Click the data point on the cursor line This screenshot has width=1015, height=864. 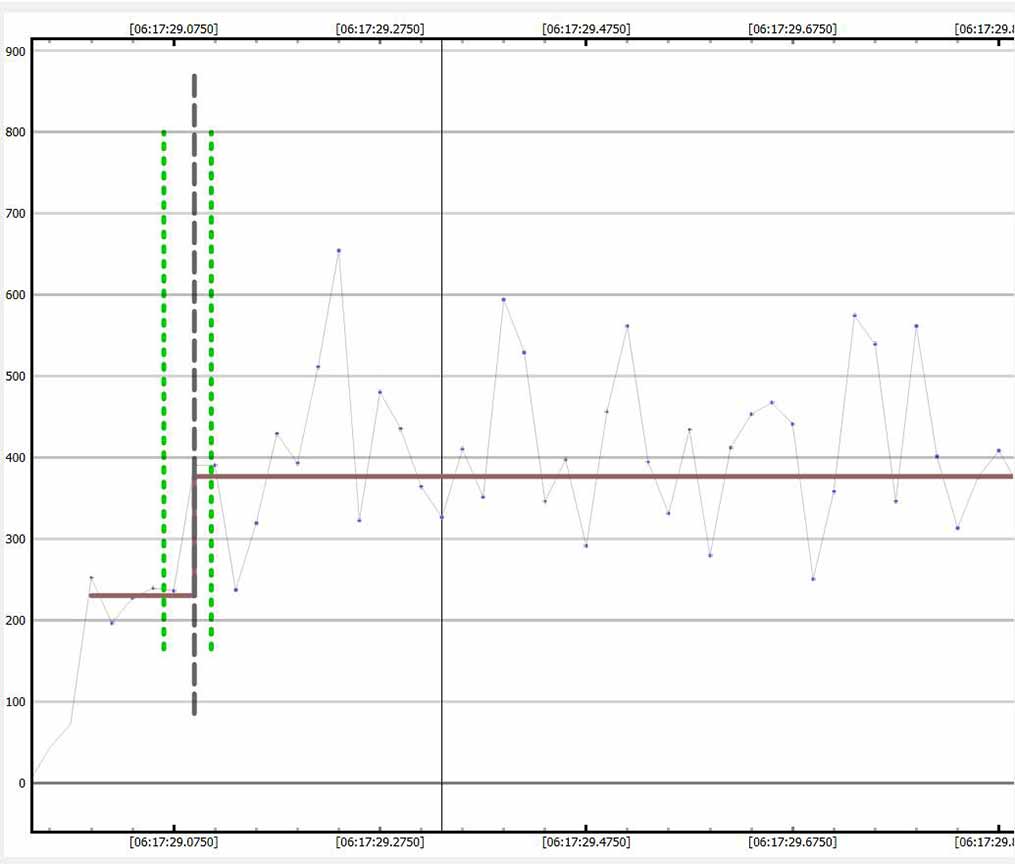(x=441, y=517)
